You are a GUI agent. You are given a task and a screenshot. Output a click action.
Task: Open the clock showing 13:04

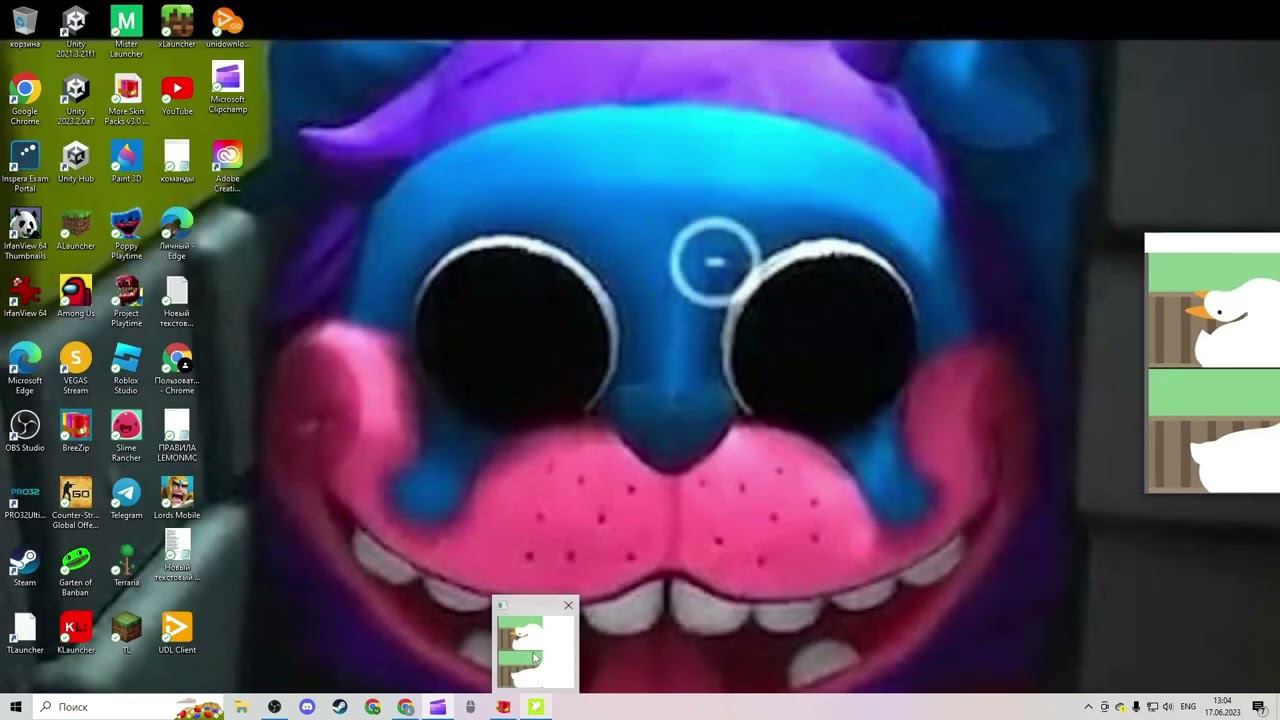[1222, 707]
